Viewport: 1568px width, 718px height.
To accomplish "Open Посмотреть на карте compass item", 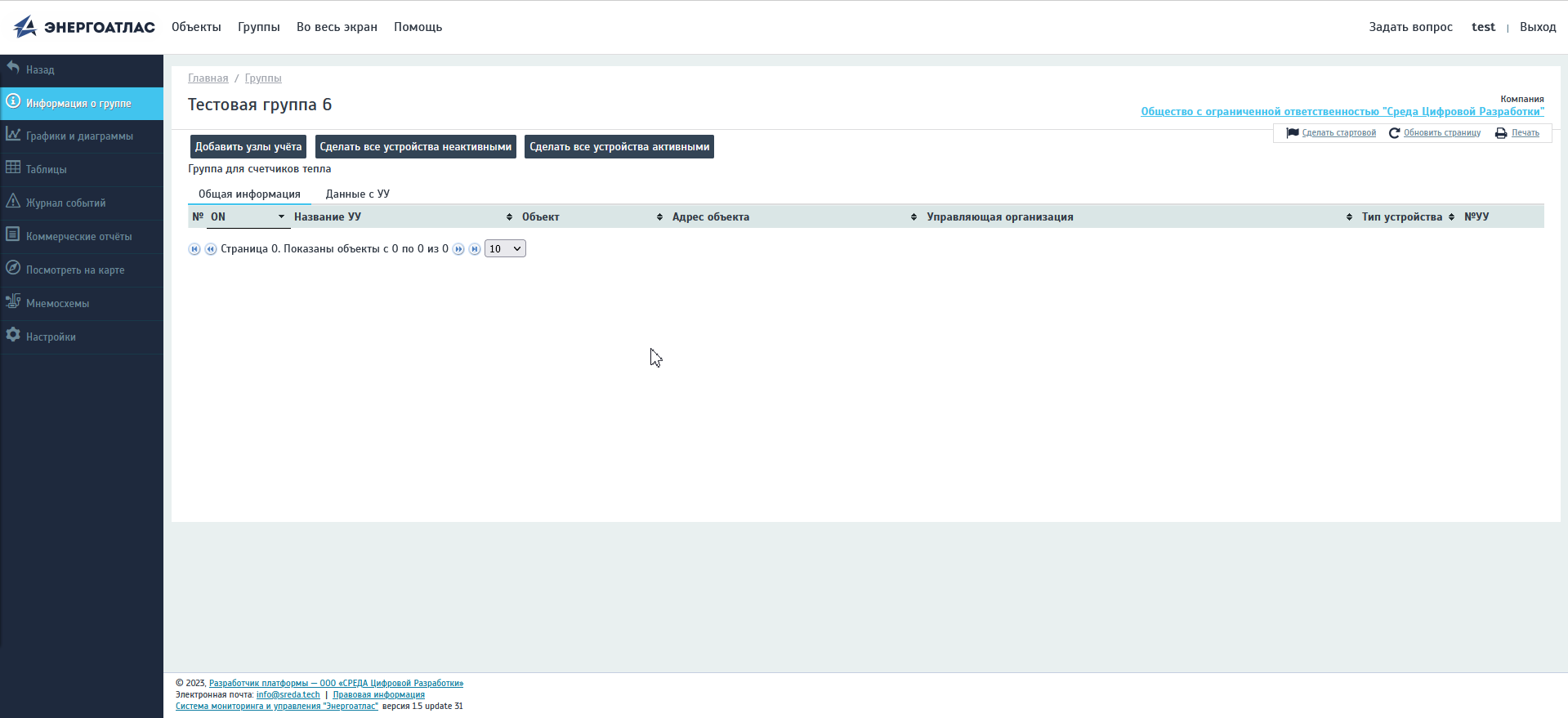I will click(x=13, y=269).
